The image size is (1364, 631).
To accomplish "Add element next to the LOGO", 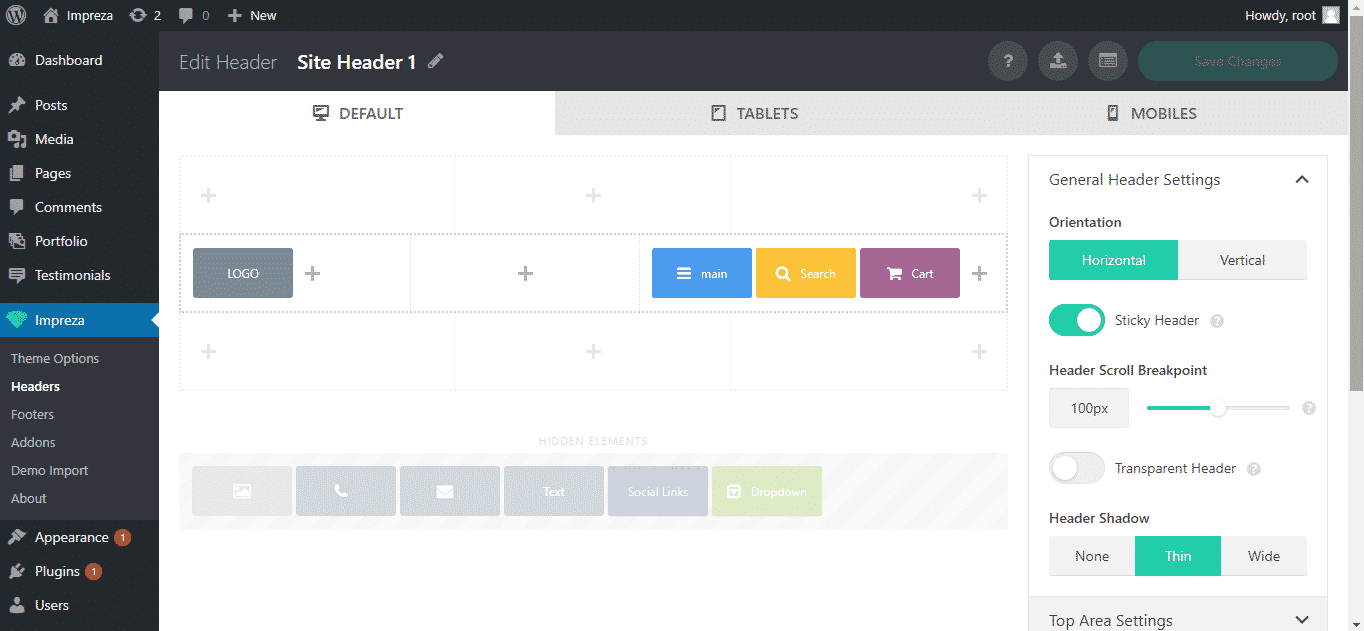I will (312, 273).
